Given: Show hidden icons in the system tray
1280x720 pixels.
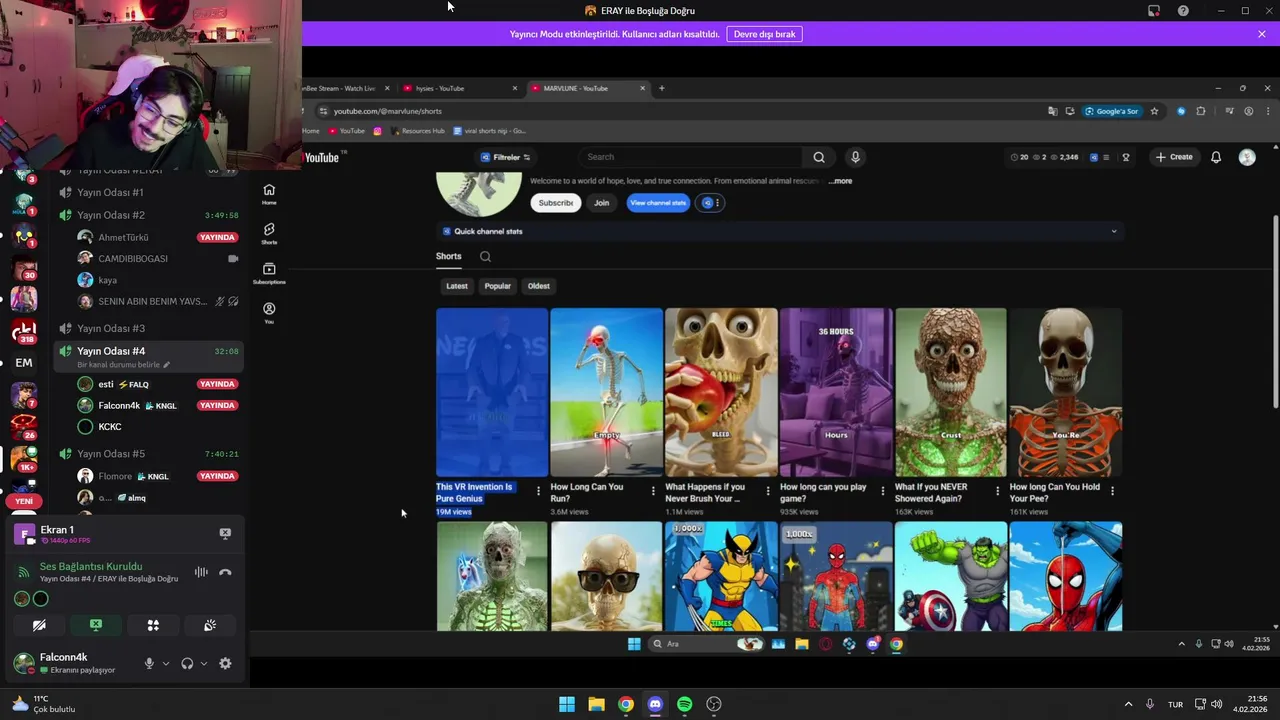Looking at the screenshot, I should click(x=1129, y=704).
